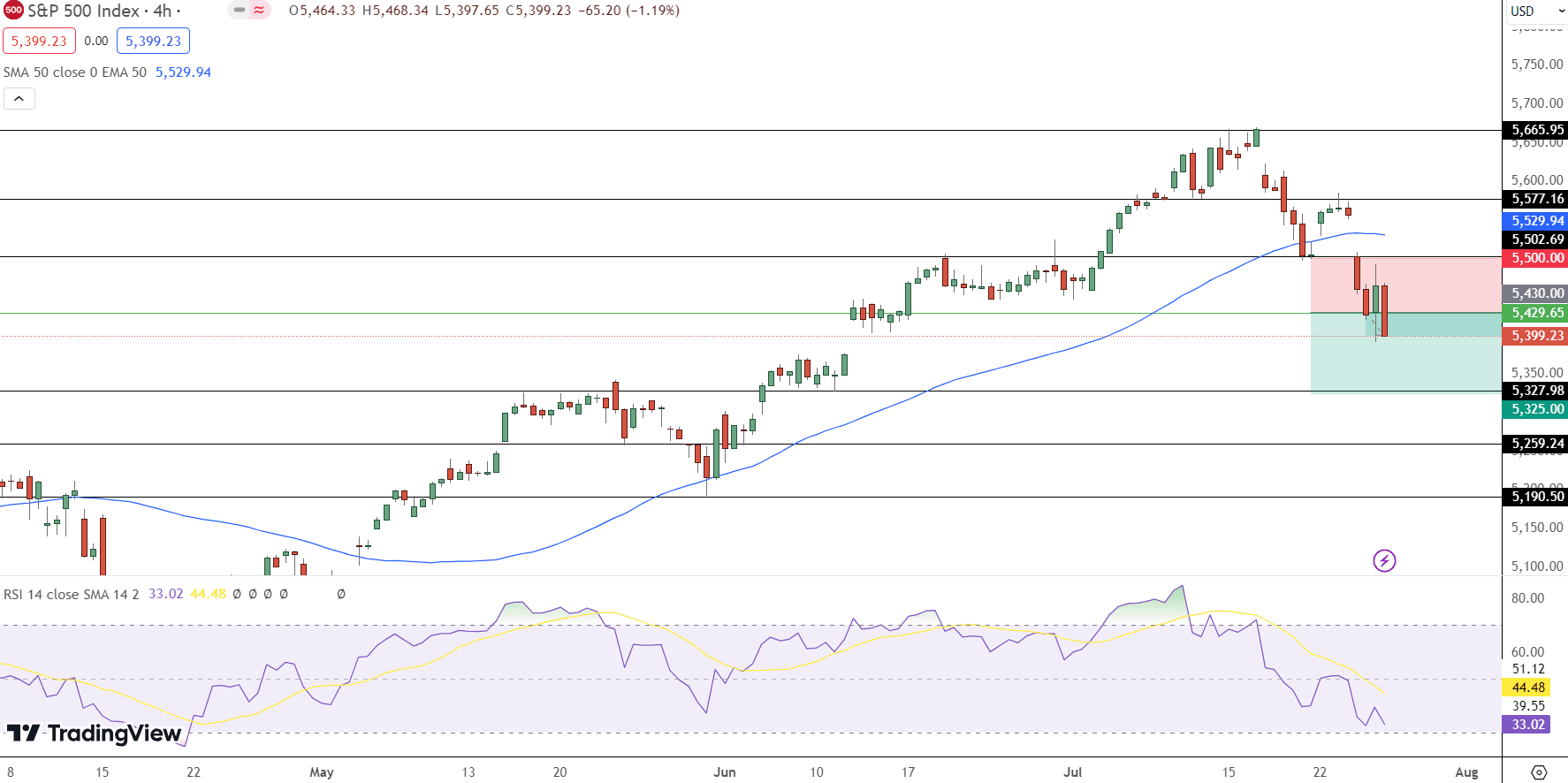The width and height of the screenshot is (1568, 783).
Task: Click the 5,577.16 price axis label
Action: tap(1534, 199)
